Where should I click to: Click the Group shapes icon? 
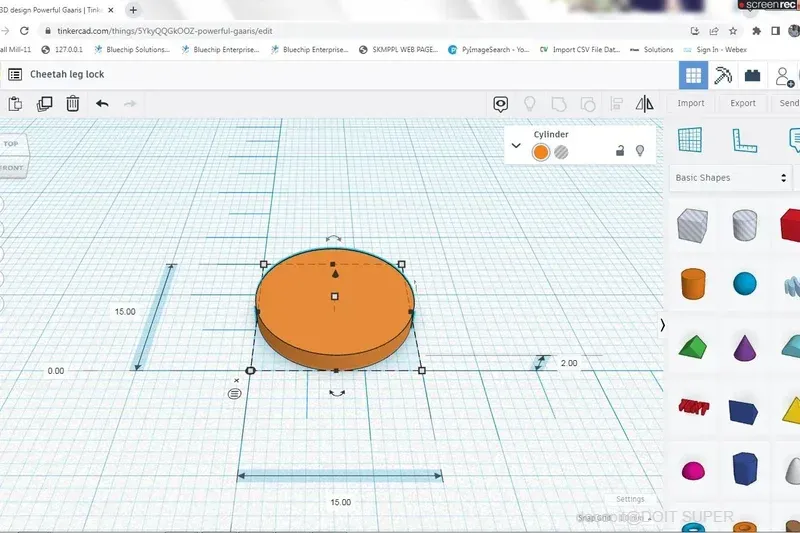pyautogui.click(x=559, y=104)
